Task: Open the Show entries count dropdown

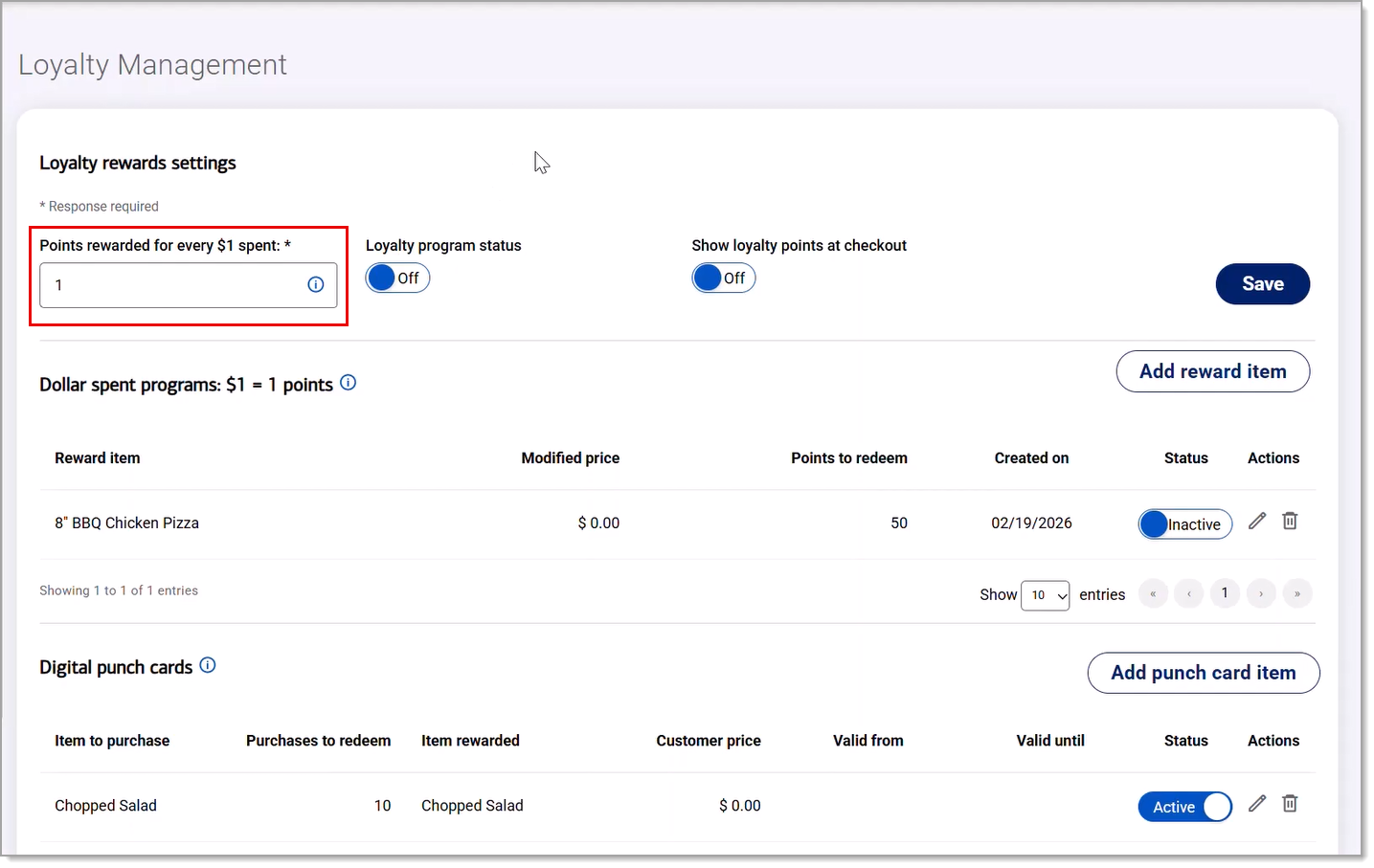Action: 1046,595
